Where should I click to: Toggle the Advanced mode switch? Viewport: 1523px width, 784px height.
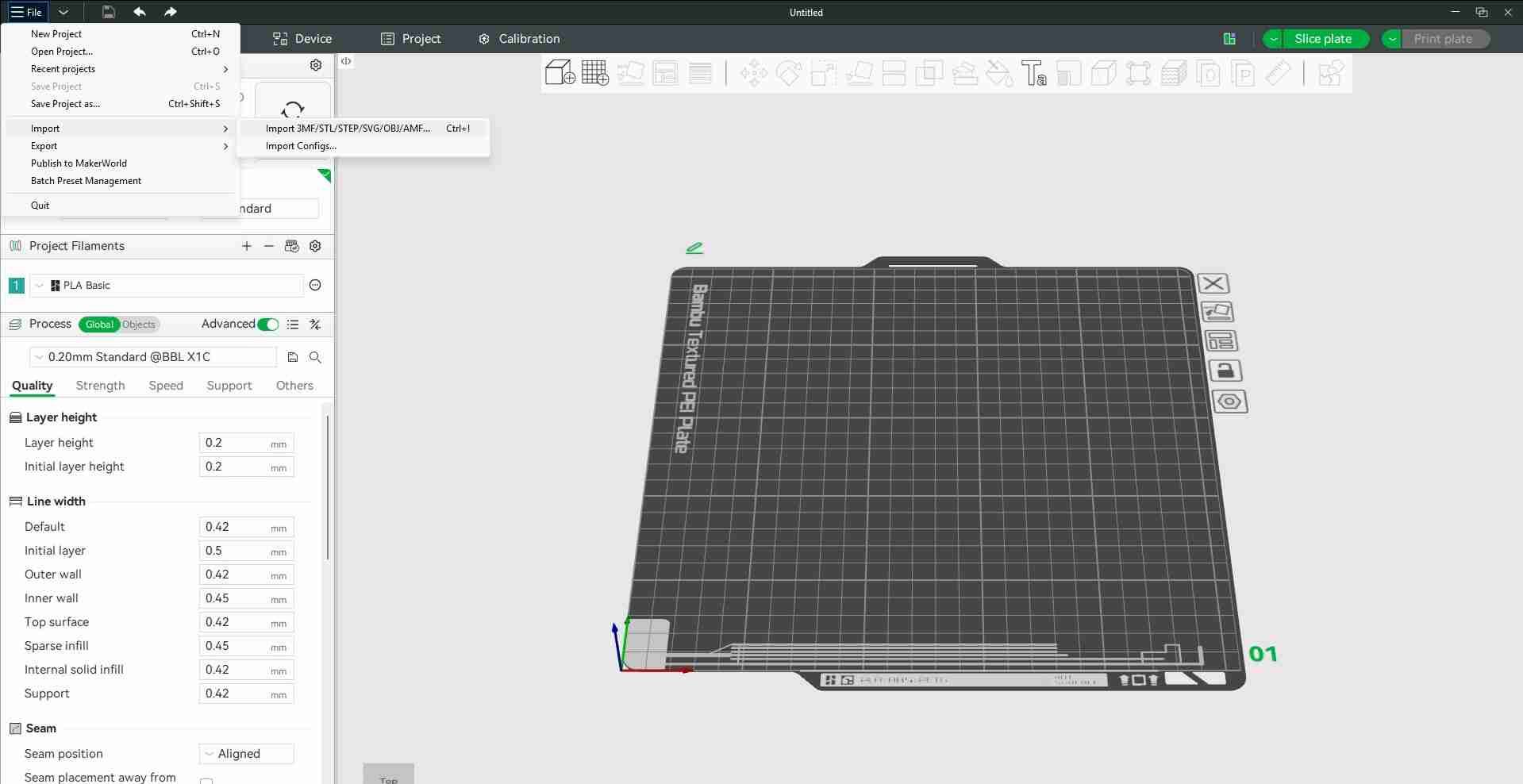269,324
